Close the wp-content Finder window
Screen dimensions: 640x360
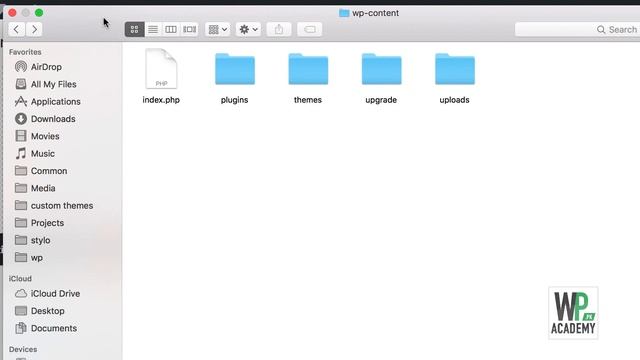point(12,13)
